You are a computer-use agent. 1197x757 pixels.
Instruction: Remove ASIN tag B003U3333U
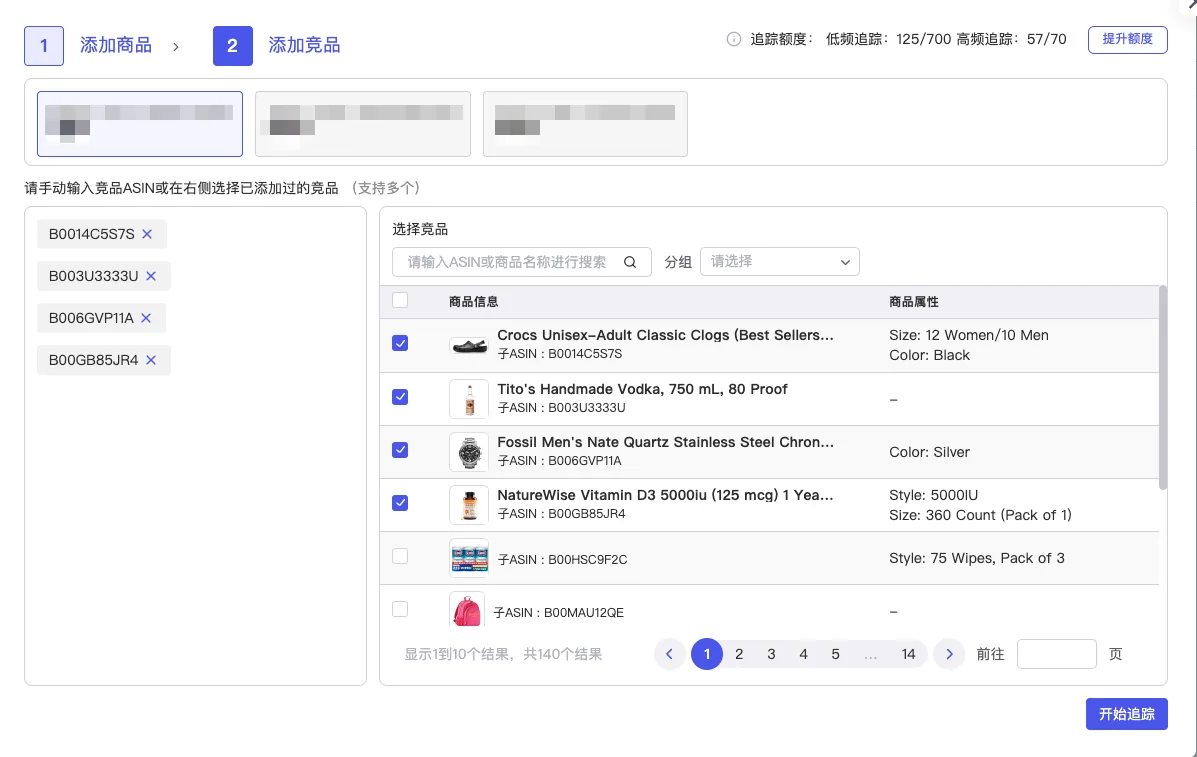151,276
